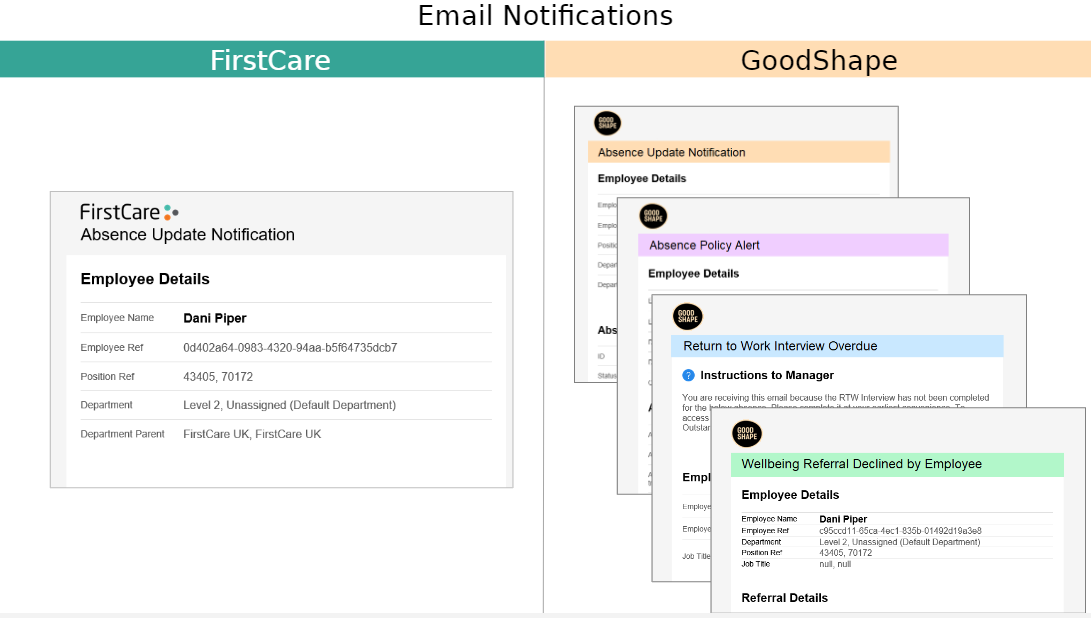Click 'Employee Details' in the Wellbeing Referral email
The image size is (1091, 618).
pyautogui.click(x=790, y=495)
